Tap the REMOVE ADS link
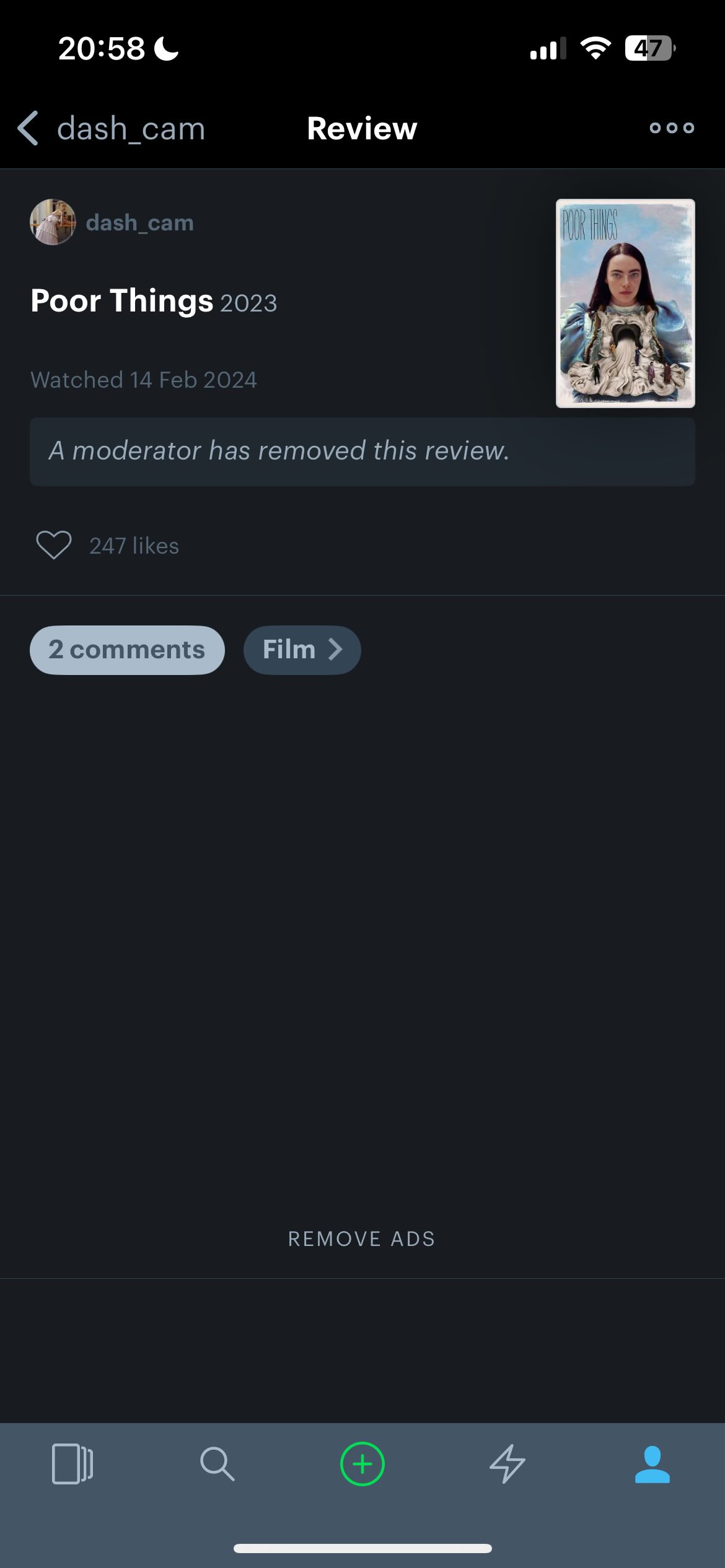 click(362, 1239)
